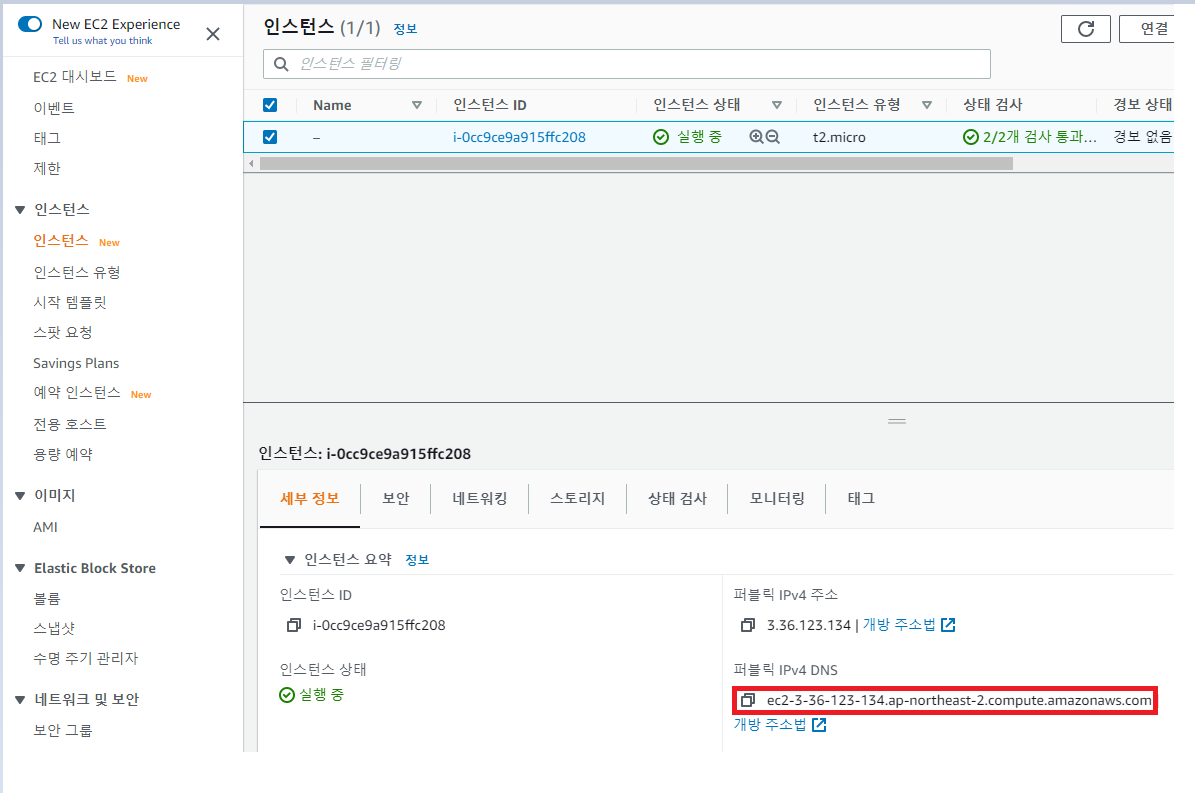Open AMI in sidebar
Image resolution: width=1195 pixels, height=793 pixels.
(x=45, y=527)
